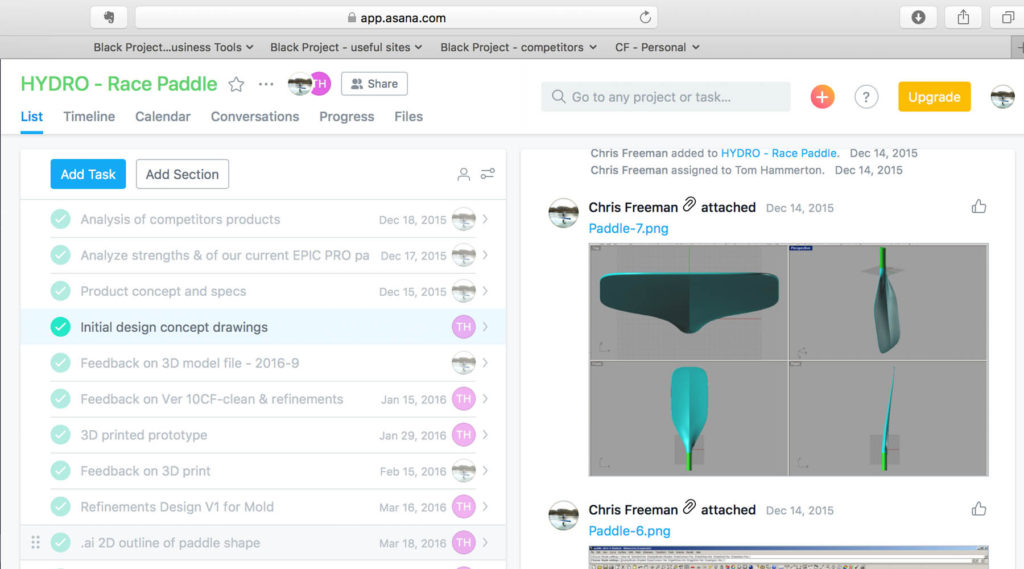Click TH avatar on 3D printed prototype task
Screen dimensions: 1024x569
coord(464,434)
